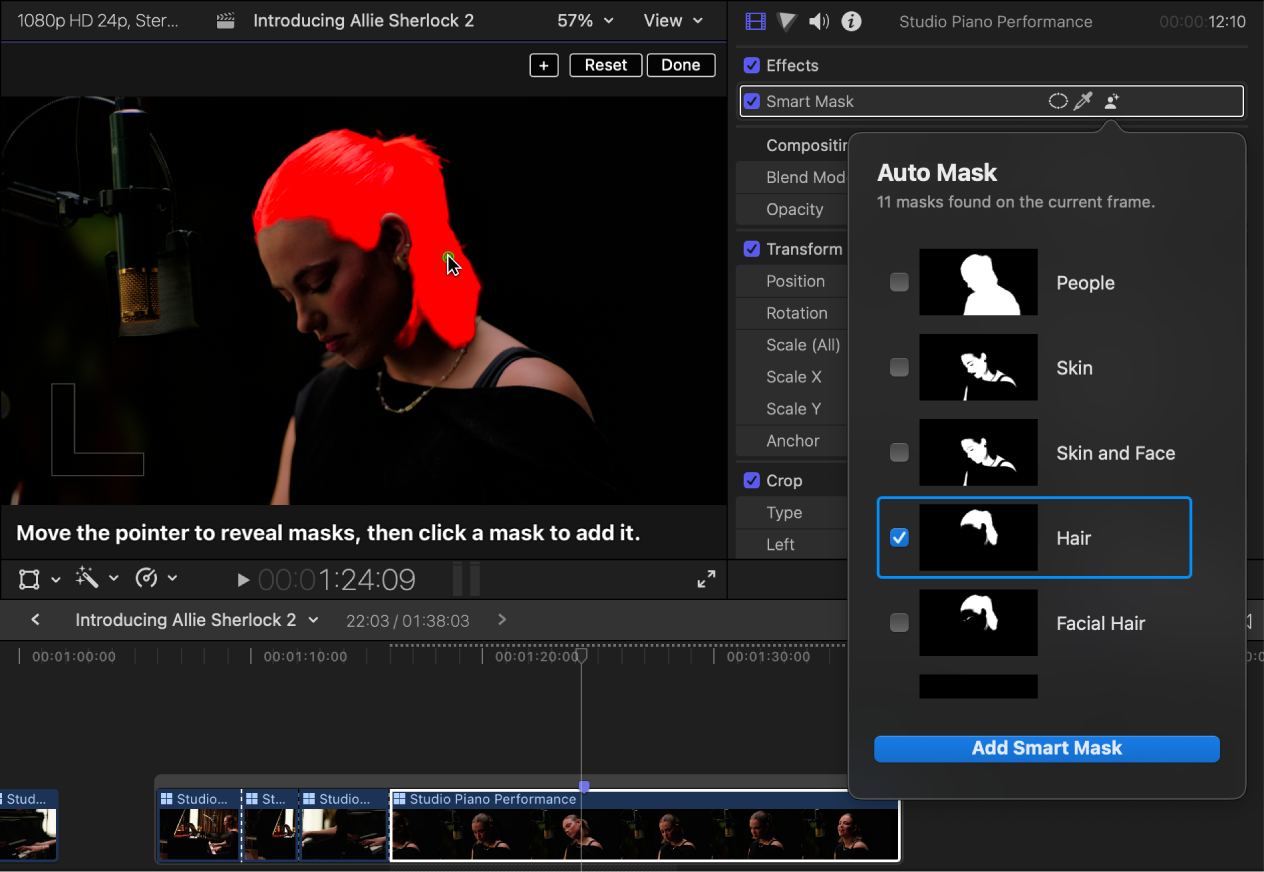Click the Scale Y parameter row
The height and width of the screenshot is (872, 1264).
click(792, 409)
